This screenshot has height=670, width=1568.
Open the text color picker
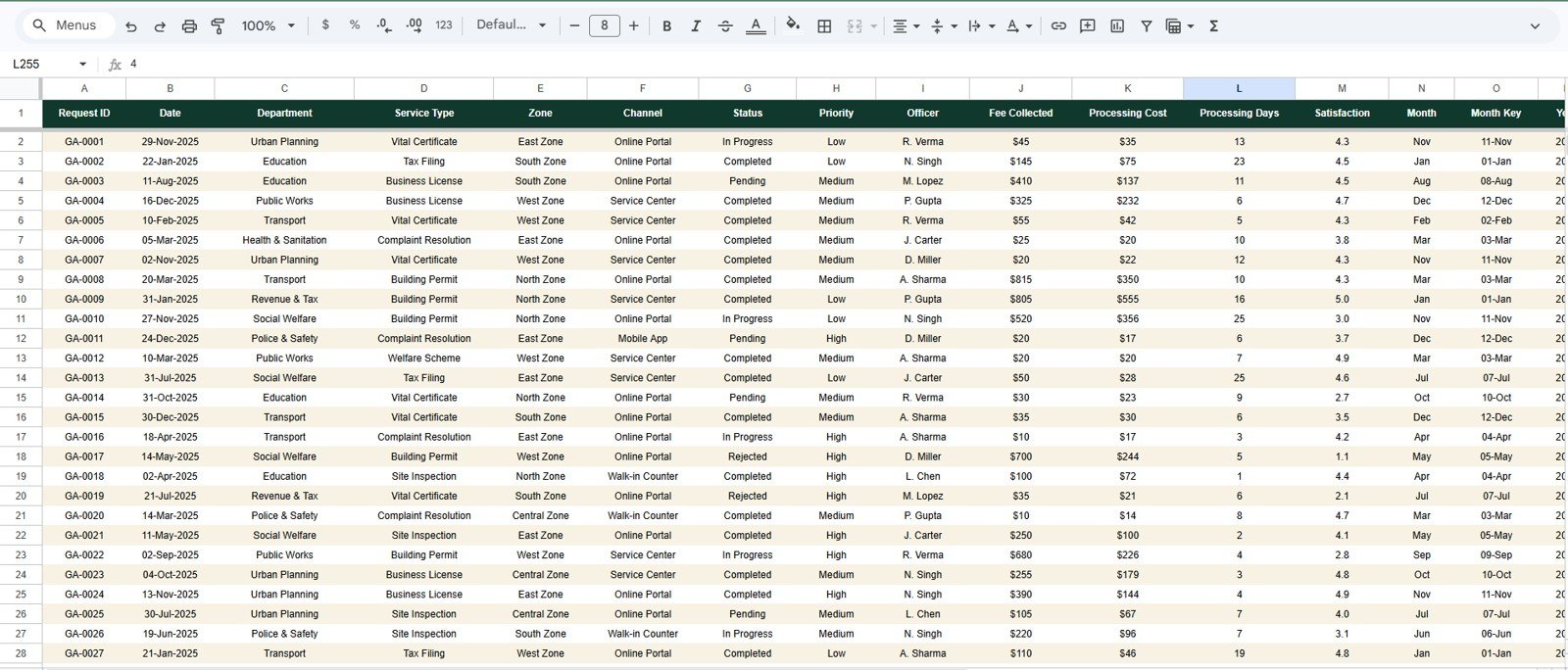tap(756, 26)
